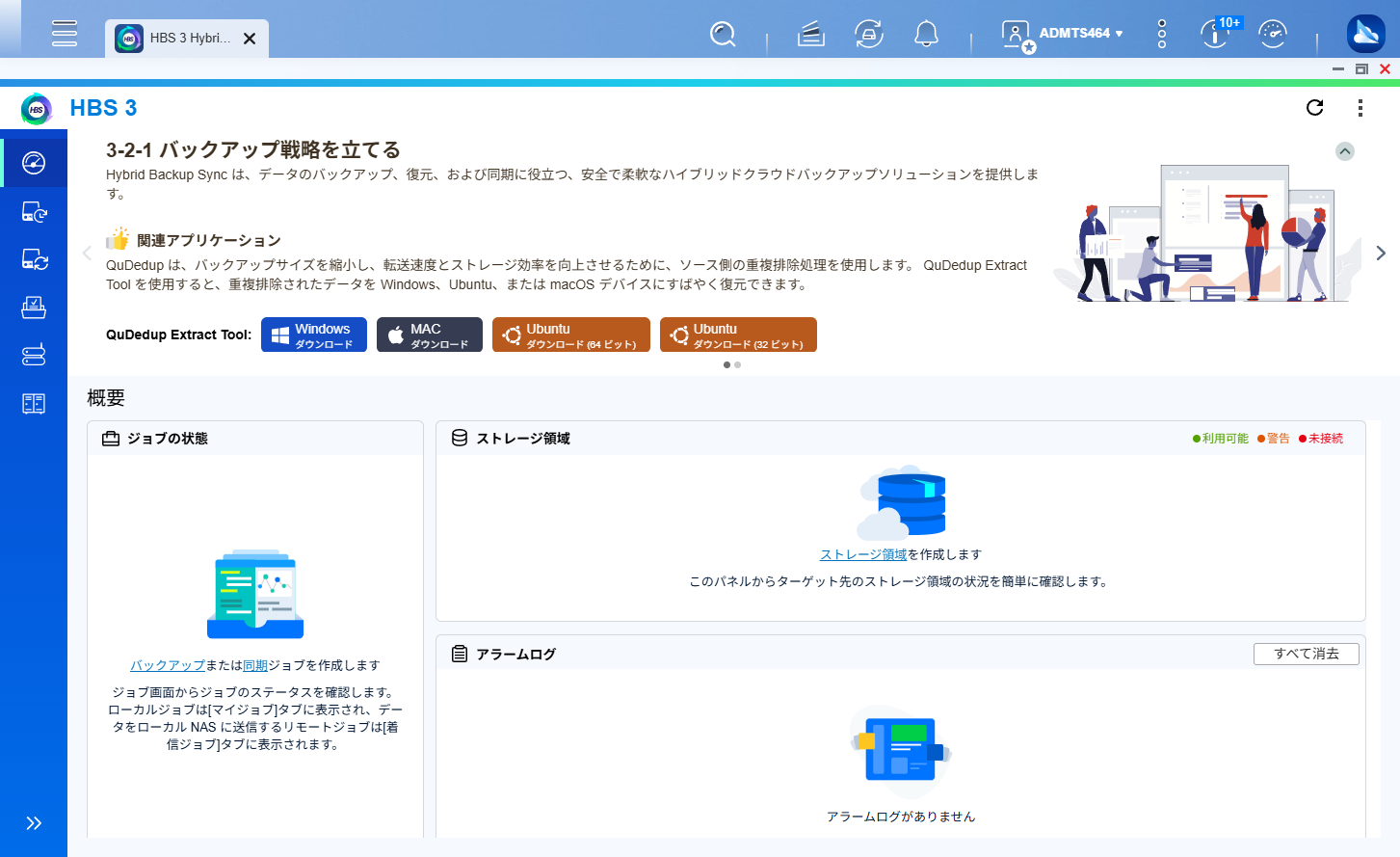Click すべて消去 button in alarm log
Image resolution: width=1400 pixels, height=857 pixels.
[x=1307, y=654]
